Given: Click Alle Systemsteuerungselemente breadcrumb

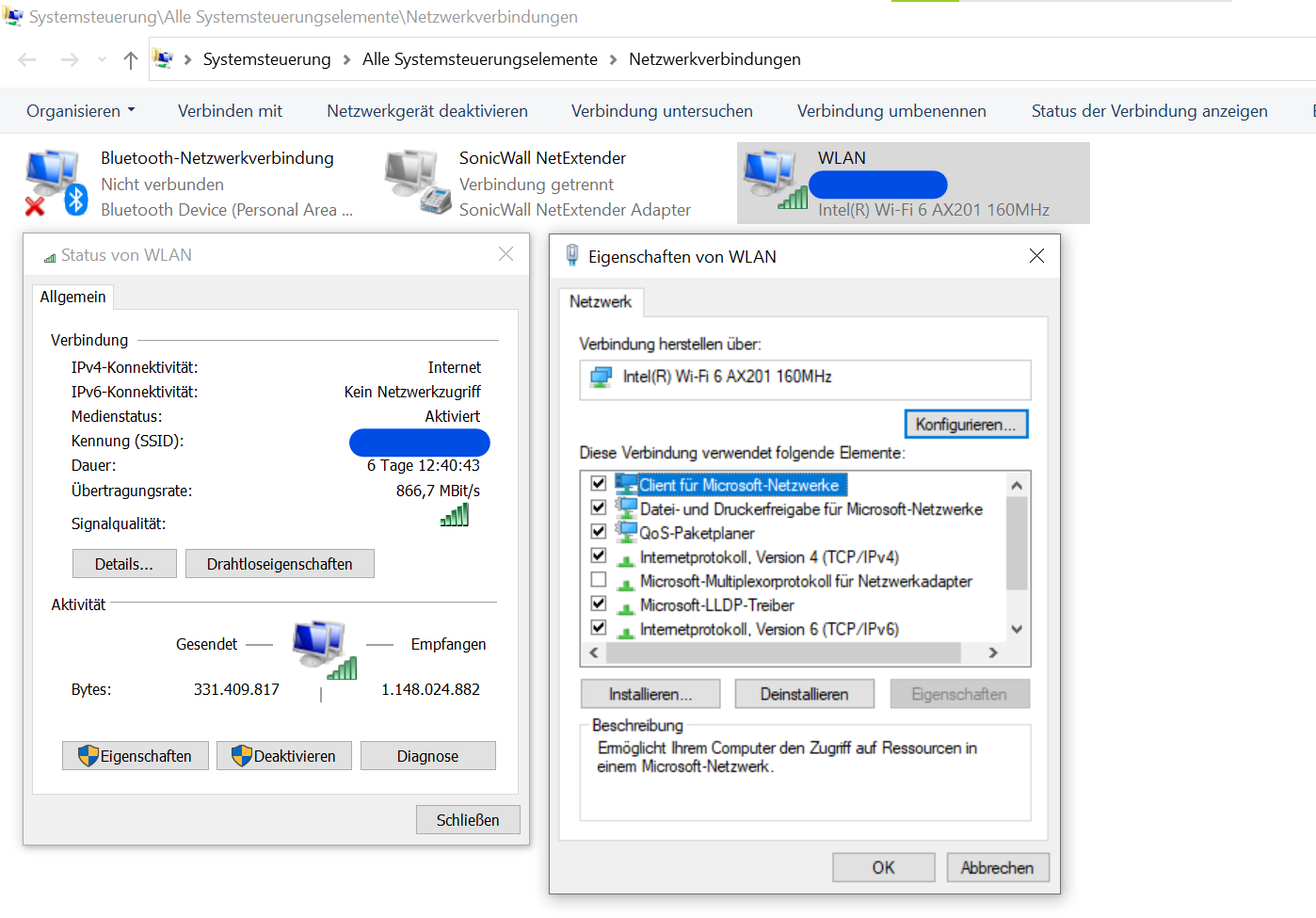Looking at the screenshot, I should (x=480, y=60).
